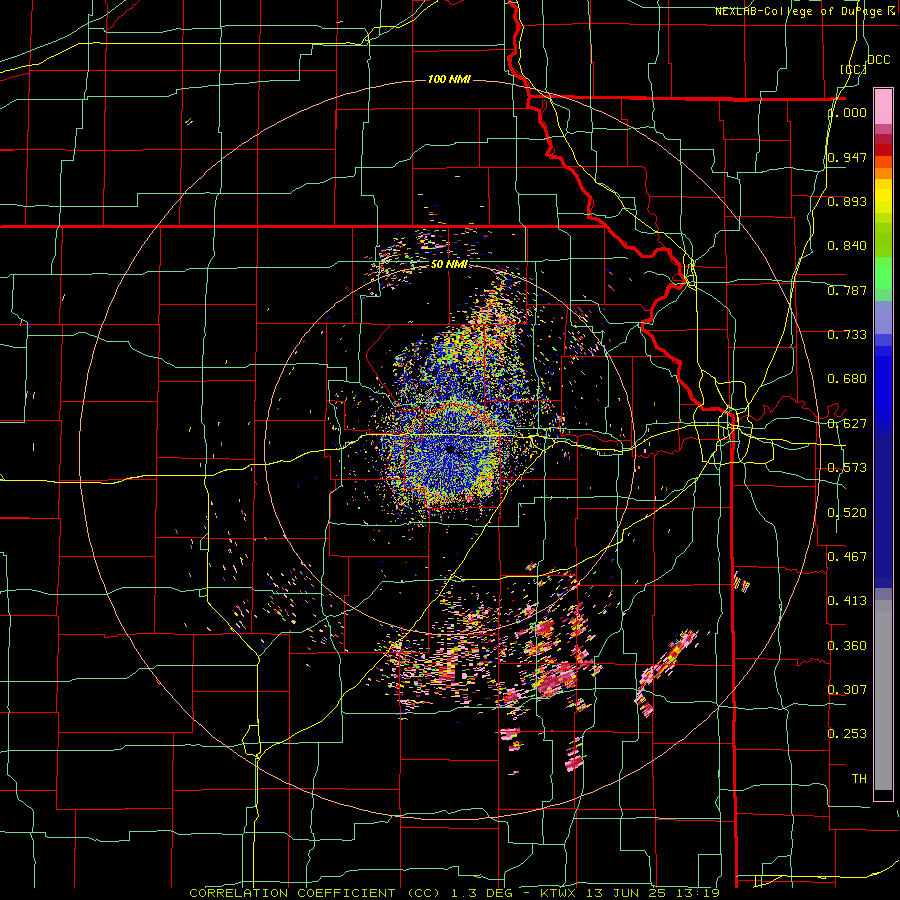The image size is (900, 900).
Task: Pick the orange swatch on the color scale
Action: coord(883,173)
